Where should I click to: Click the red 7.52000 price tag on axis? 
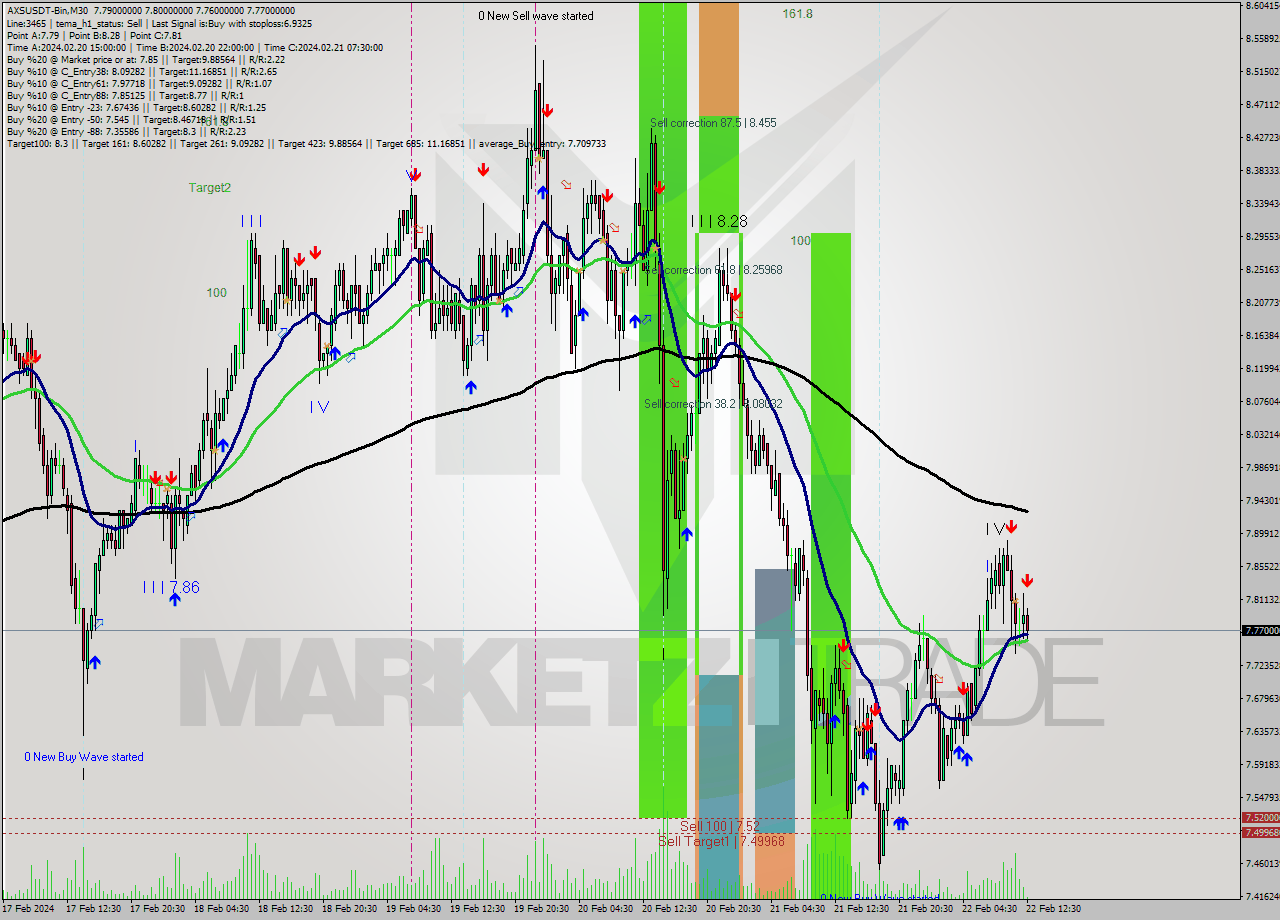coord(1260,817)
